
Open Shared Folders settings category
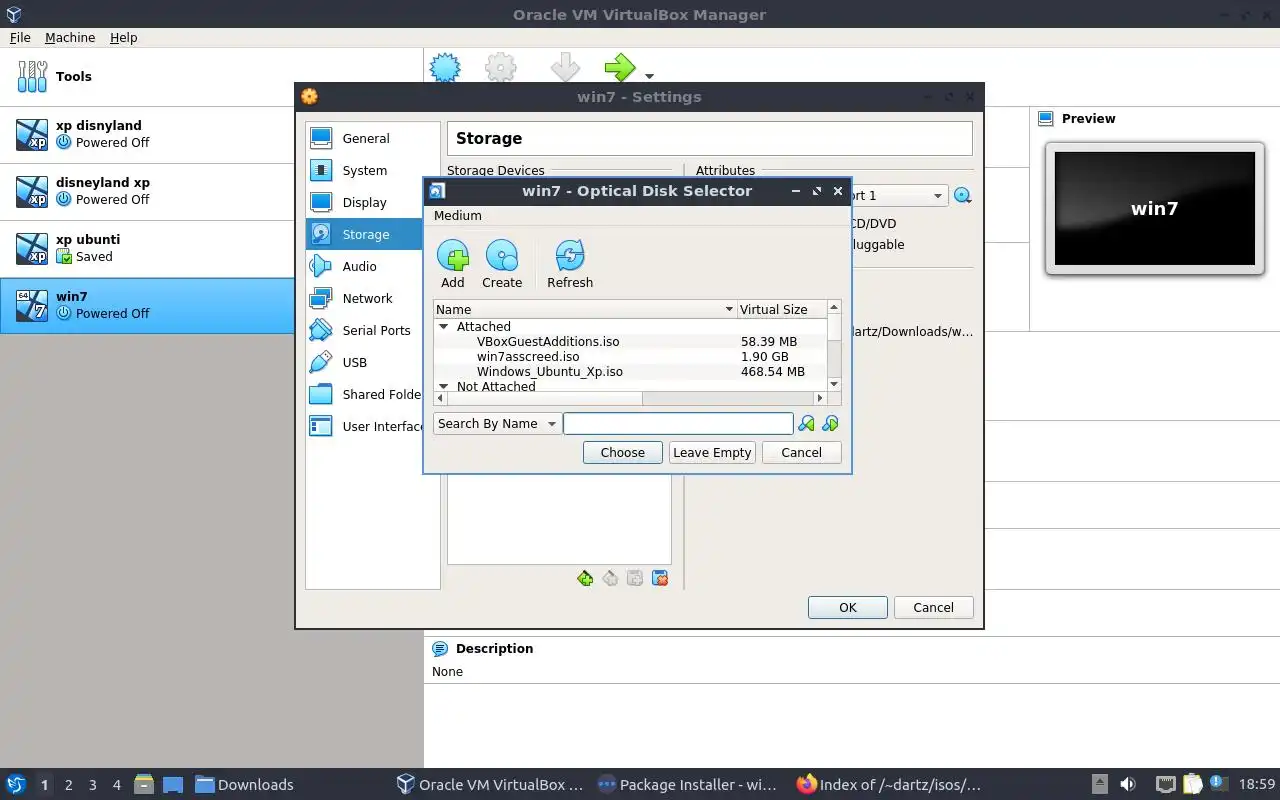365,394
